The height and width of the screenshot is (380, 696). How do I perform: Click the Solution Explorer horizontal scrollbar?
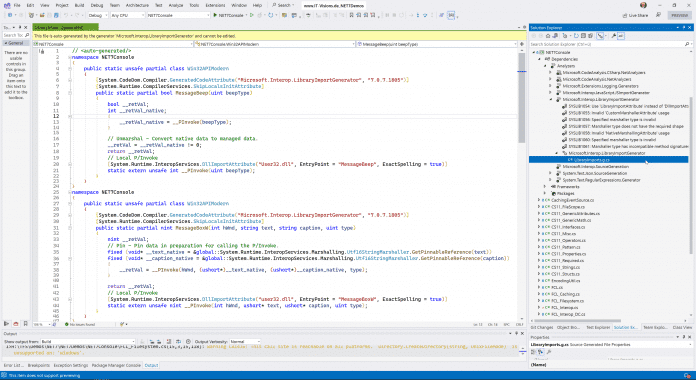point(577,321)
